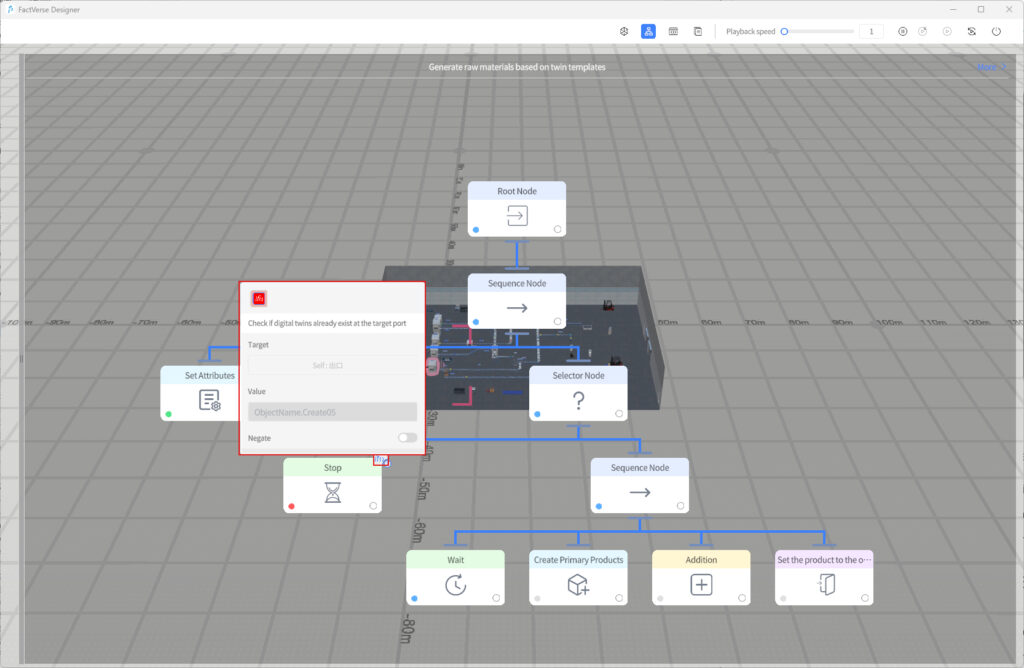
Task: Click the Target field showing Self
Action: tap(332, 365)
